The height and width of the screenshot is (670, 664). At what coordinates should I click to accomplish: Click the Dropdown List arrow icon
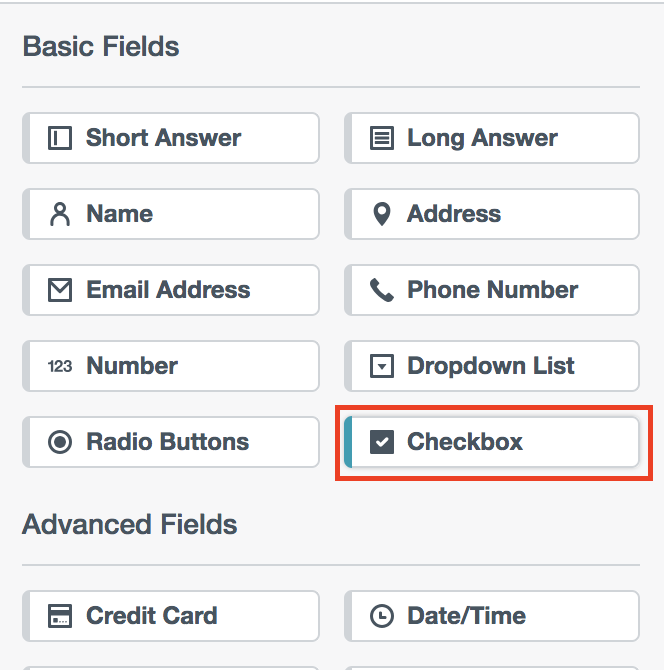point(381,366)
